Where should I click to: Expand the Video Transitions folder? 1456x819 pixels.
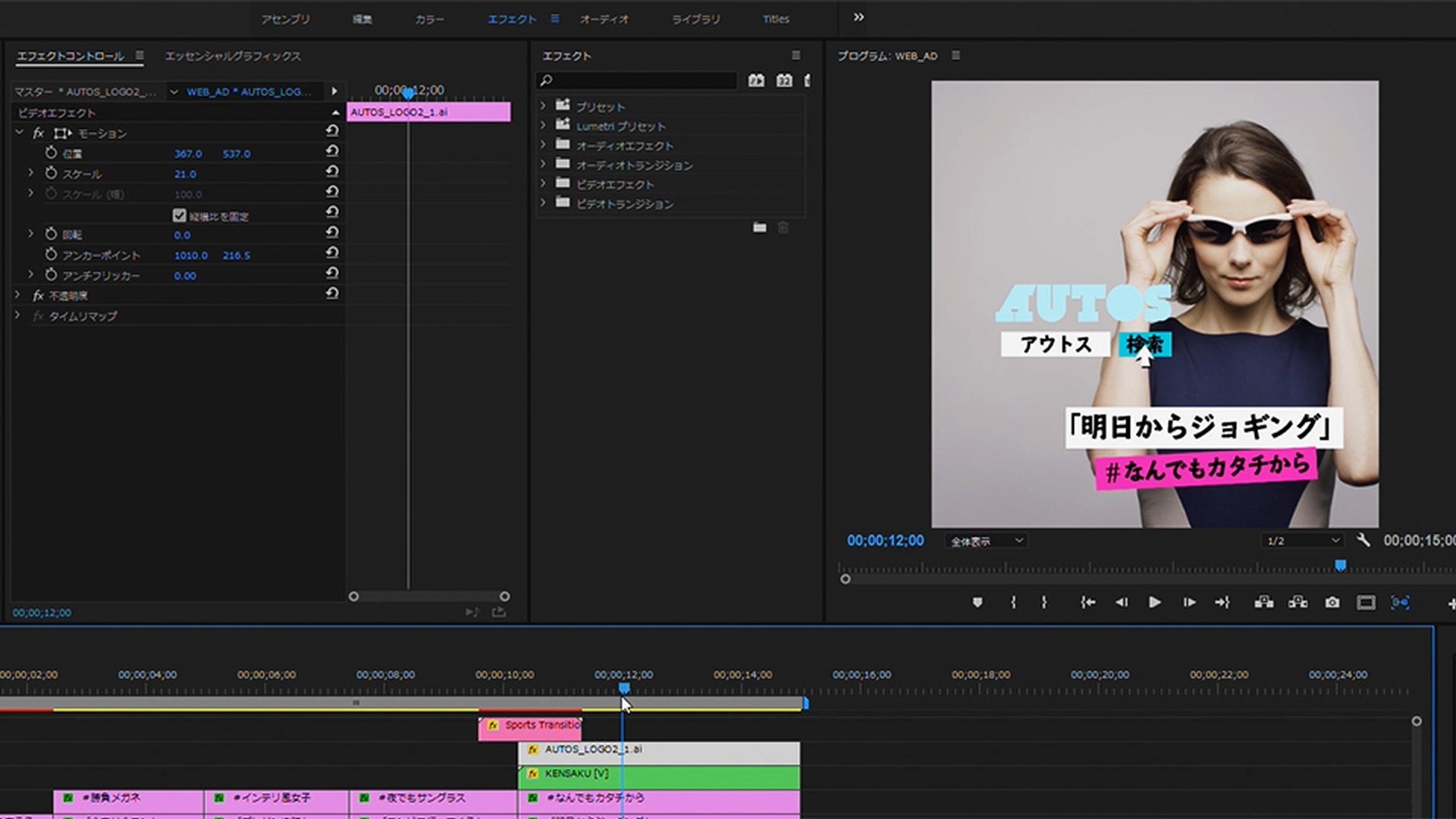543,203
